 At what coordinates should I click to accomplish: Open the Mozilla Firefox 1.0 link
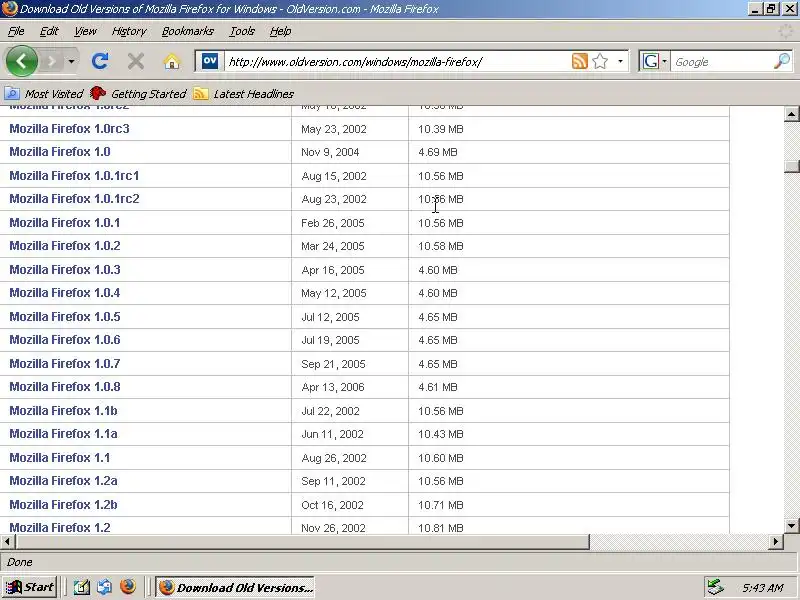pyautogui.click(x=60, y=152)
